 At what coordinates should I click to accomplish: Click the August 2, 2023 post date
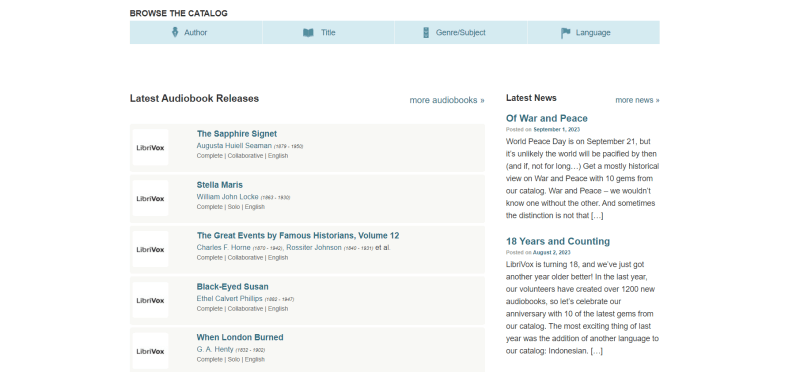click(x=552, y=253)
